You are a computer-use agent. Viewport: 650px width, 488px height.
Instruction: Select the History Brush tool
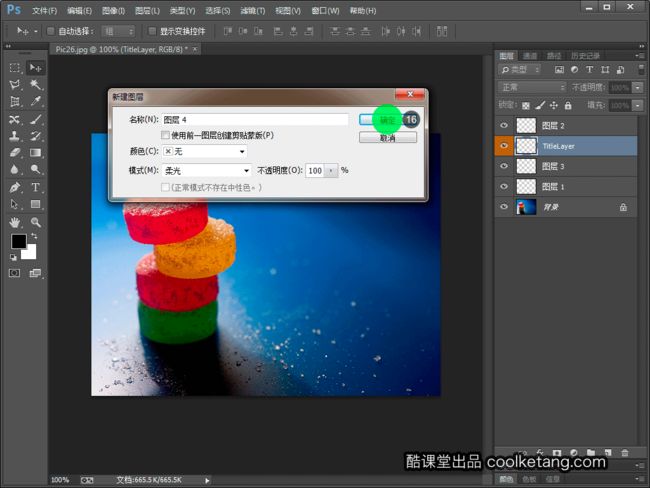pyautogui.click(x=36, y=136)
